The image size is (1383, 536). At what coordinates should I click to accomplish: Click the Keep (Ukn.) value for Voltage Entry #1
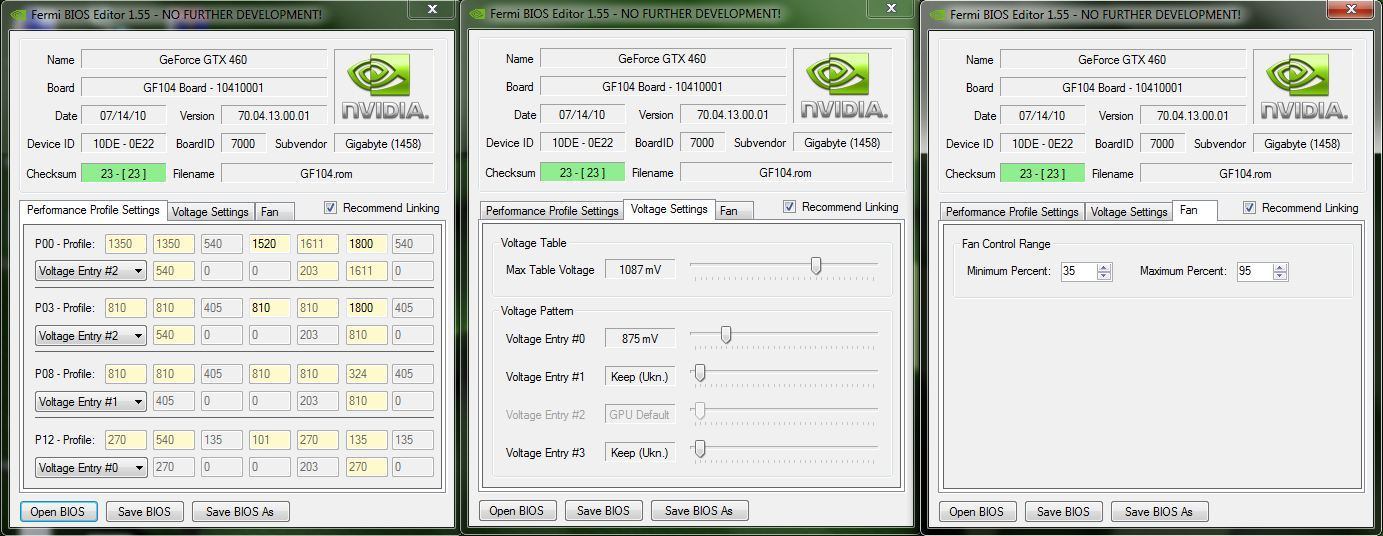coord(639,376)
